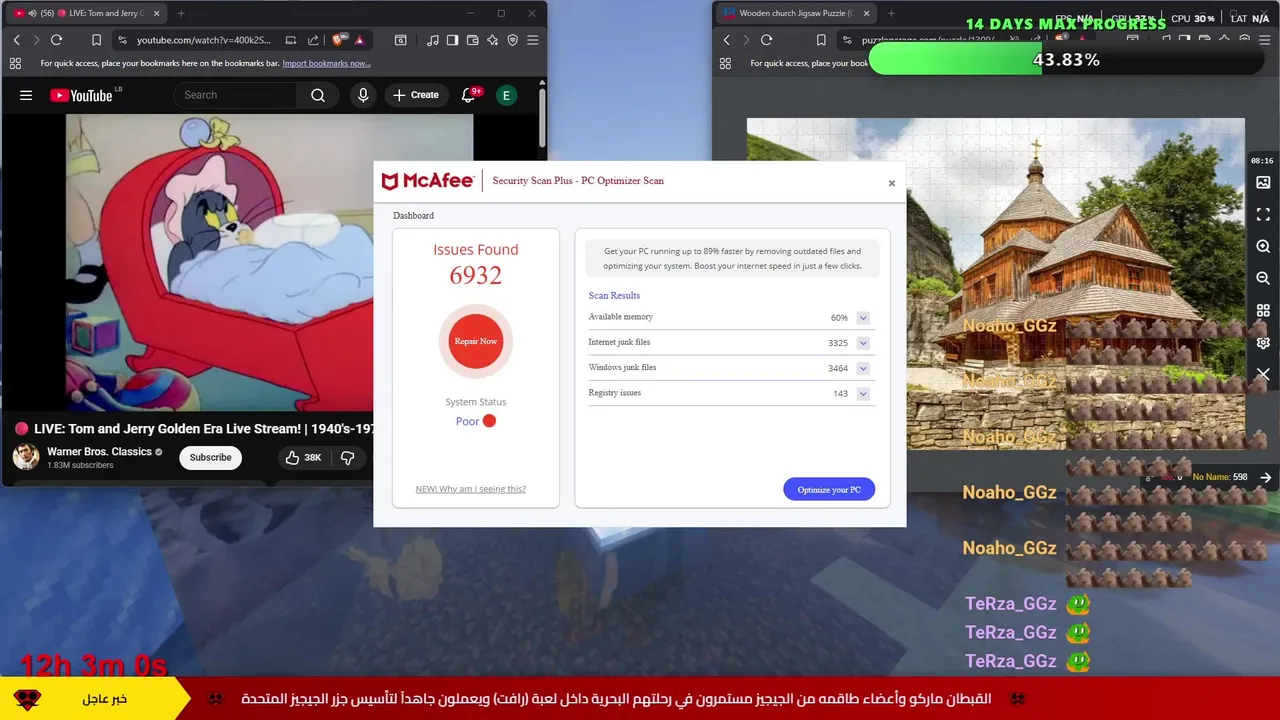Dislike the Tom and Jerry video

(347, 457)
